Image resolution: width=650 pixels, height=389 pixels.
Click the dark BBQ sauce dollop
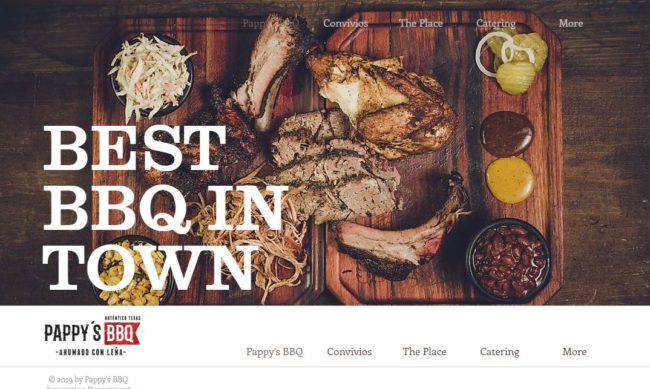point(507,133)
